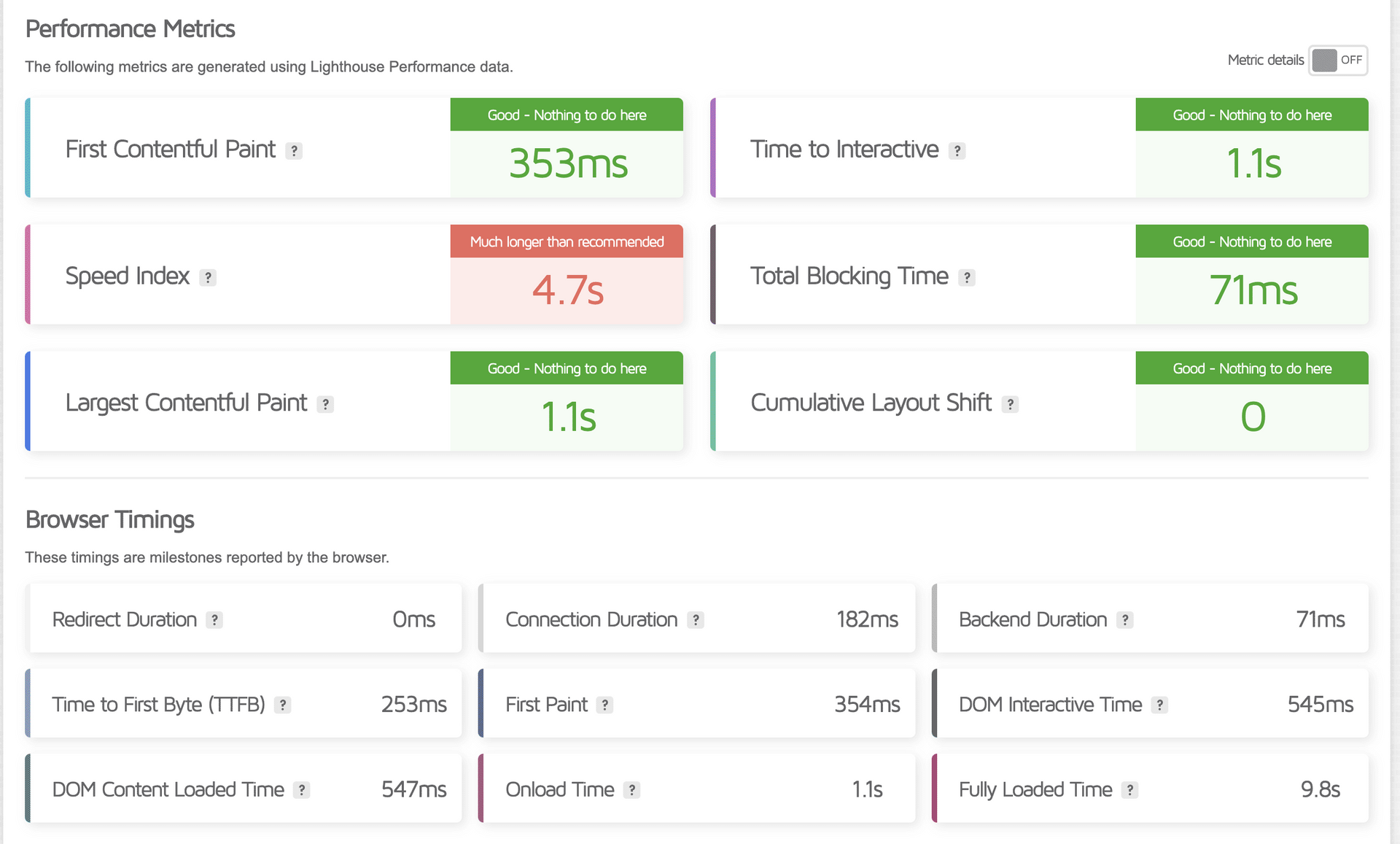Click the Total Blocking Time help icon
This screenshot has height=844, width=1400.
point(966,278)
